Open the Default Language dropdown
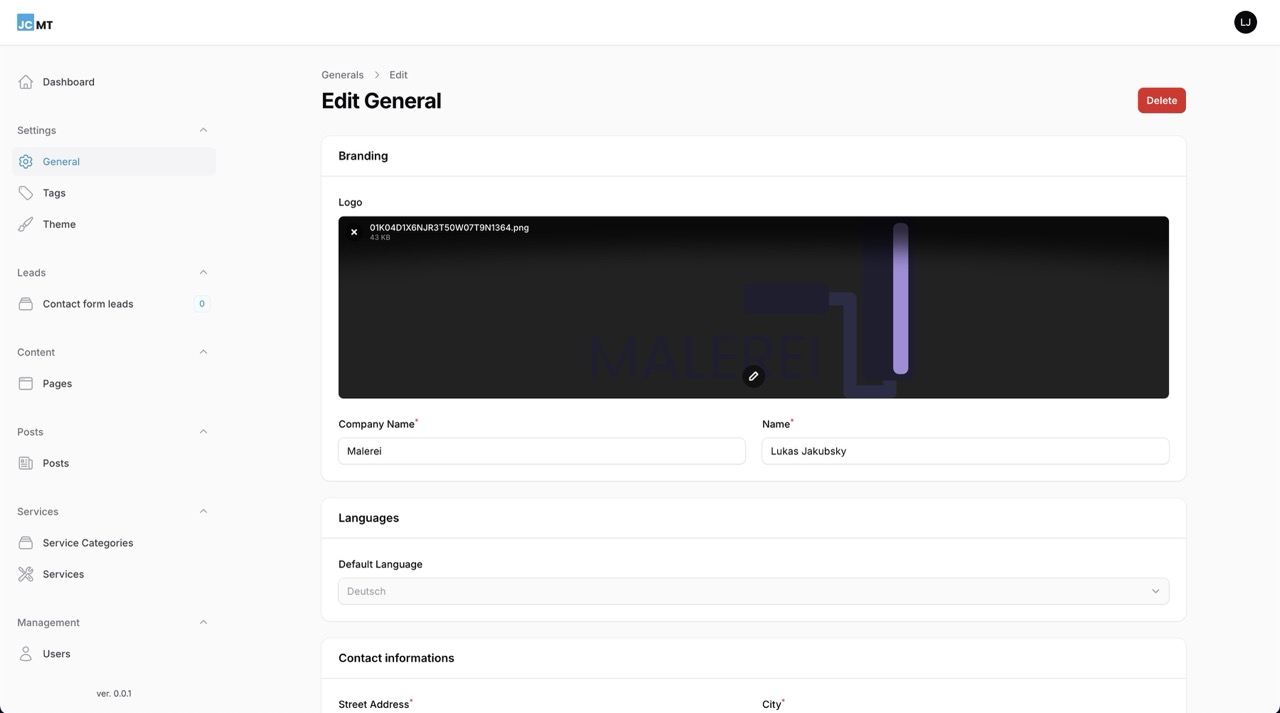Viewport: 1280px width, 713px height. [753, 591]
